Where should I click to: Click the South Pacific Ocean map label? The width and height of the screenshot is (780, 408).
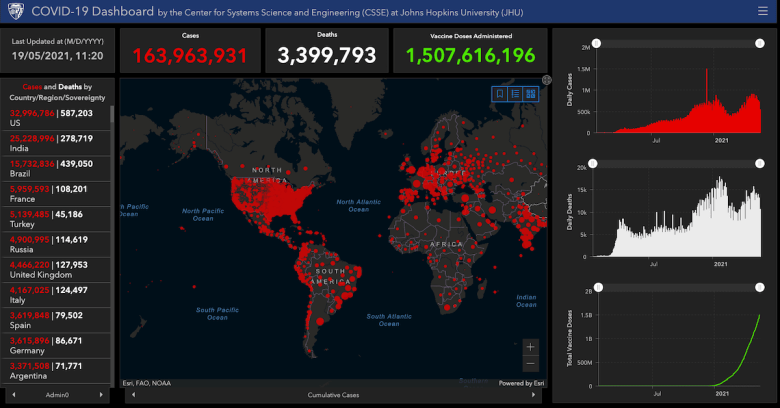[x=217, y=313]
